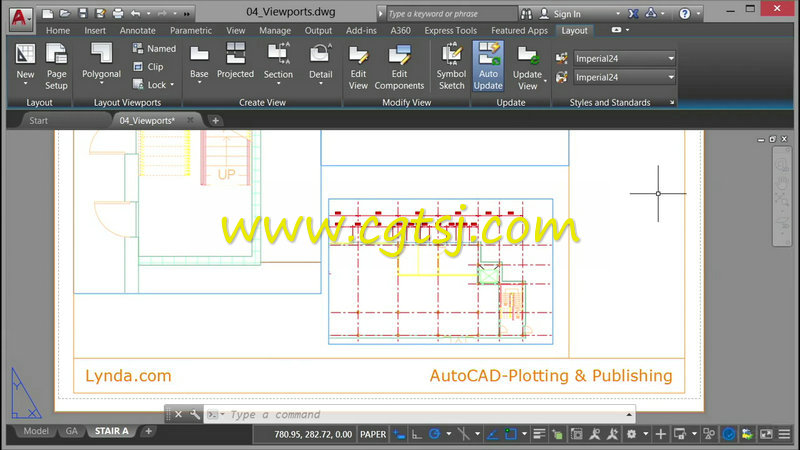Click command line customize wrench icon

tap(194, 414)
